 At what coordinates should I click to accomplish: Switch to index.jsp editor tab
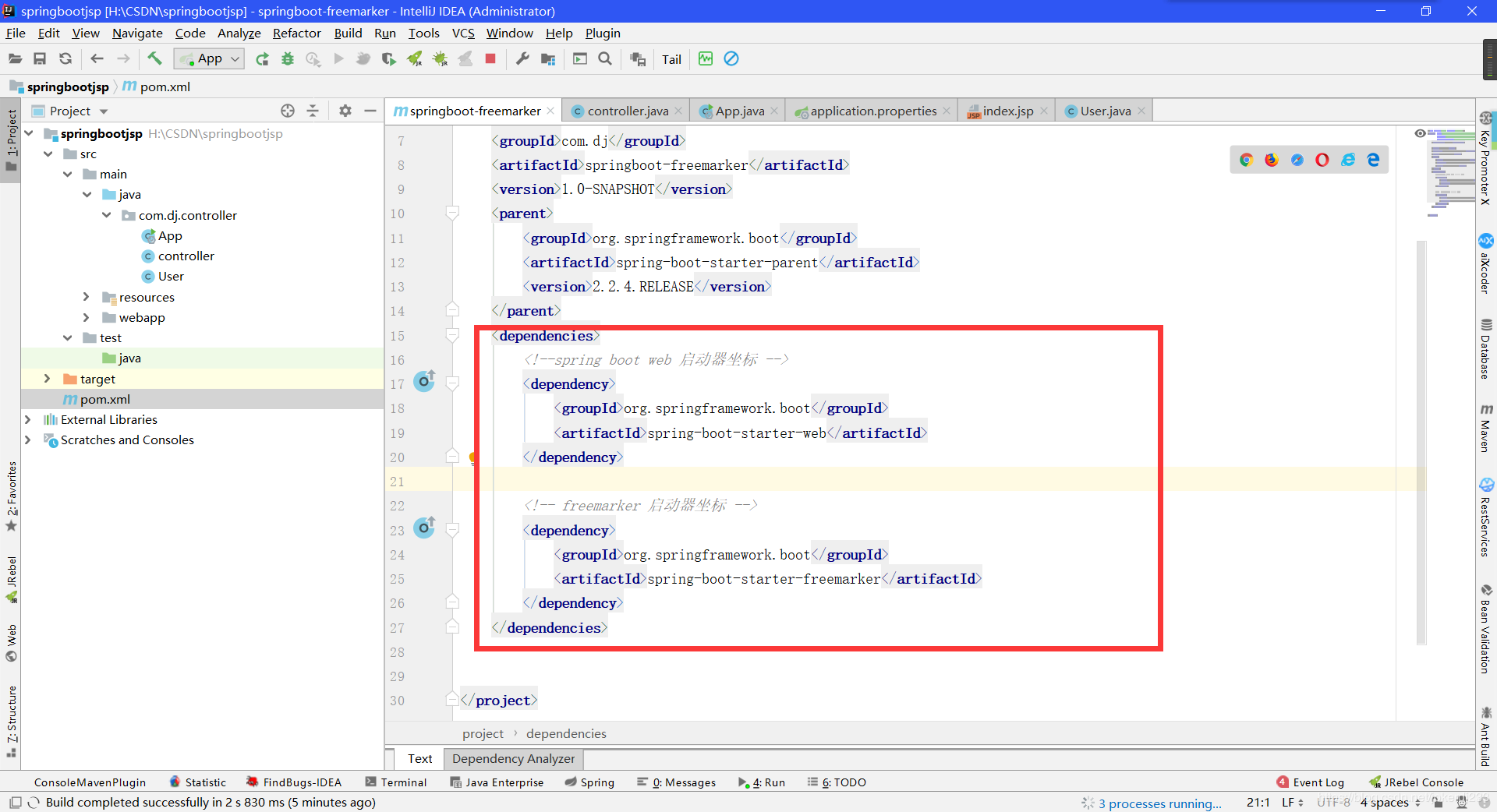pyautogui.click(x=1008, y=111)
